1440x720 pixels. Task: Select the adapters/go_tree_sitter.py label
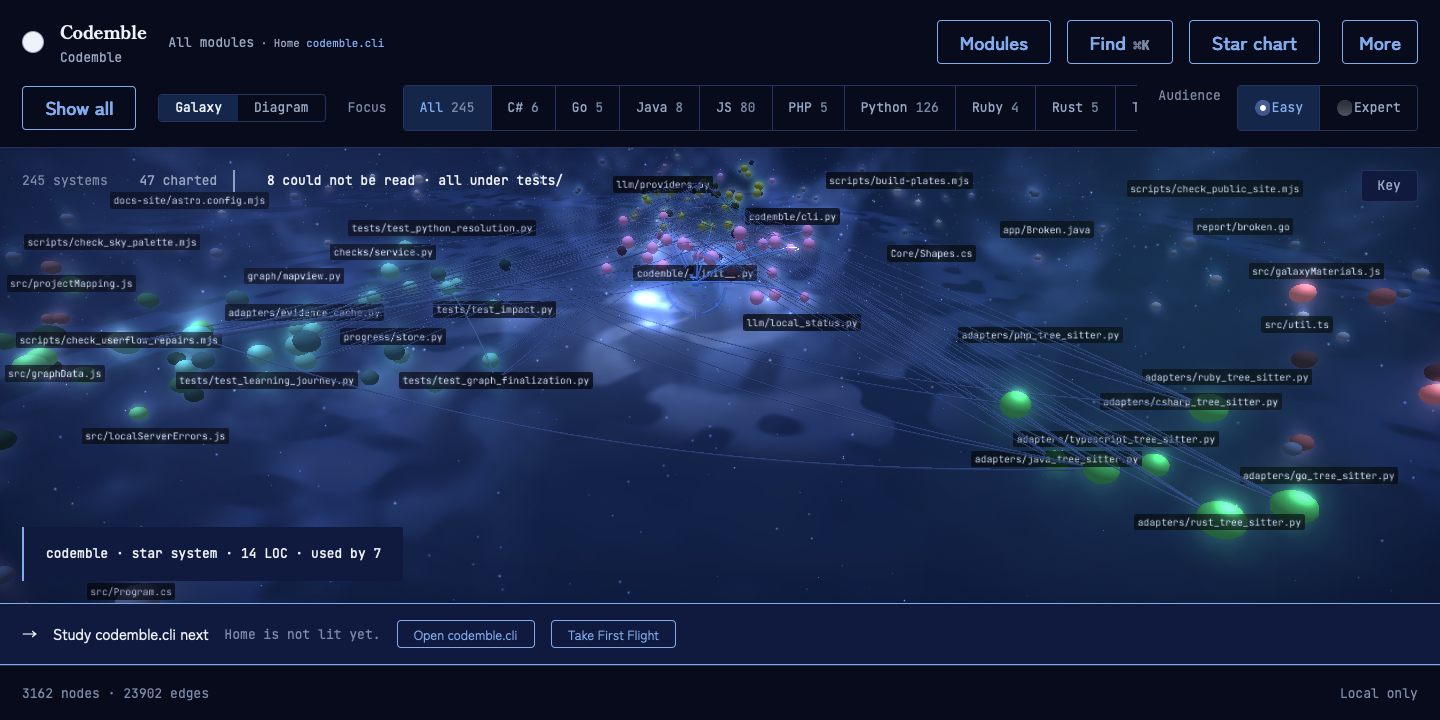[1318, 476]
